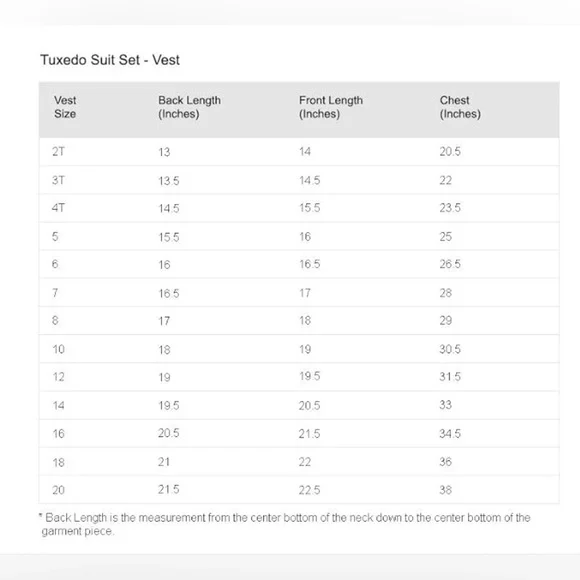Select the Back Length (Inches) header

[189, 107]
